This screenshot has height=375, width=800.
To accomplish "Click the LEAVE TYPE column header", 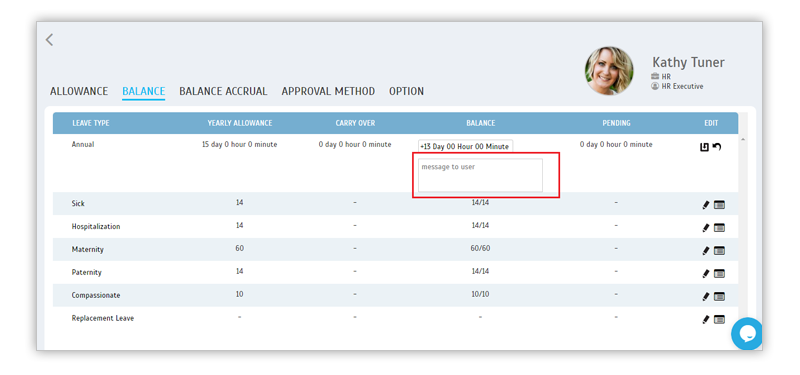I will click(91, 123).
